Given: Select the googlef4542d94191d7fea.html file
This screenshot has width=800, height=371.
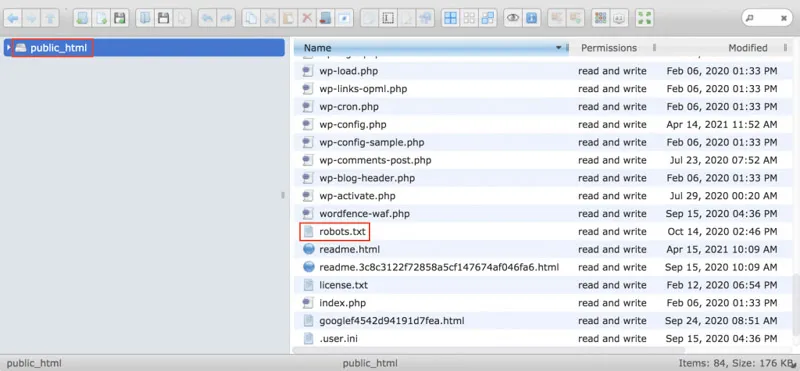Looking at the screenshot, I should [542, 321].
